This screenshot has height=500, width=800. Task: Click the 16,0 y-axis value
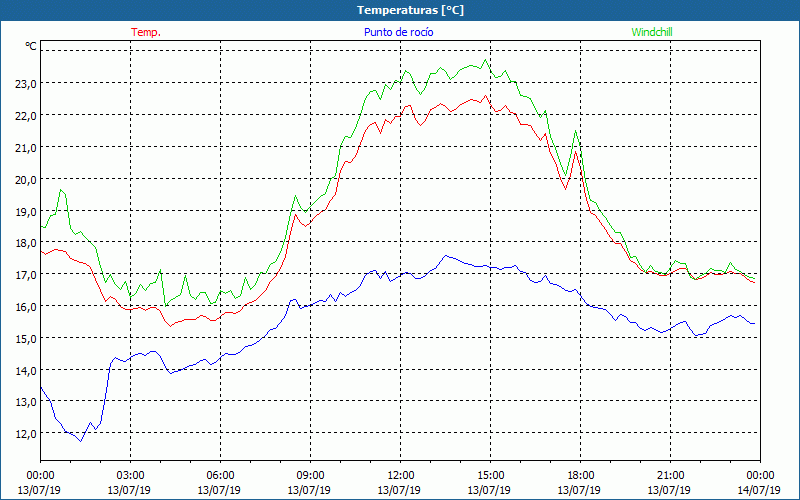click(x=26, y=307)
